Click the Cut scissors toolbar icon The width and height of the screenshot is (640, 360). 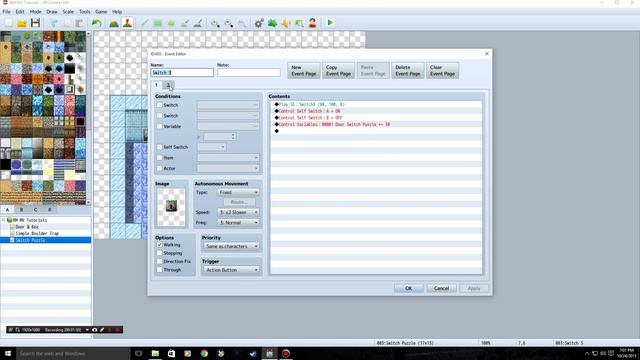[x=53, y=23]
